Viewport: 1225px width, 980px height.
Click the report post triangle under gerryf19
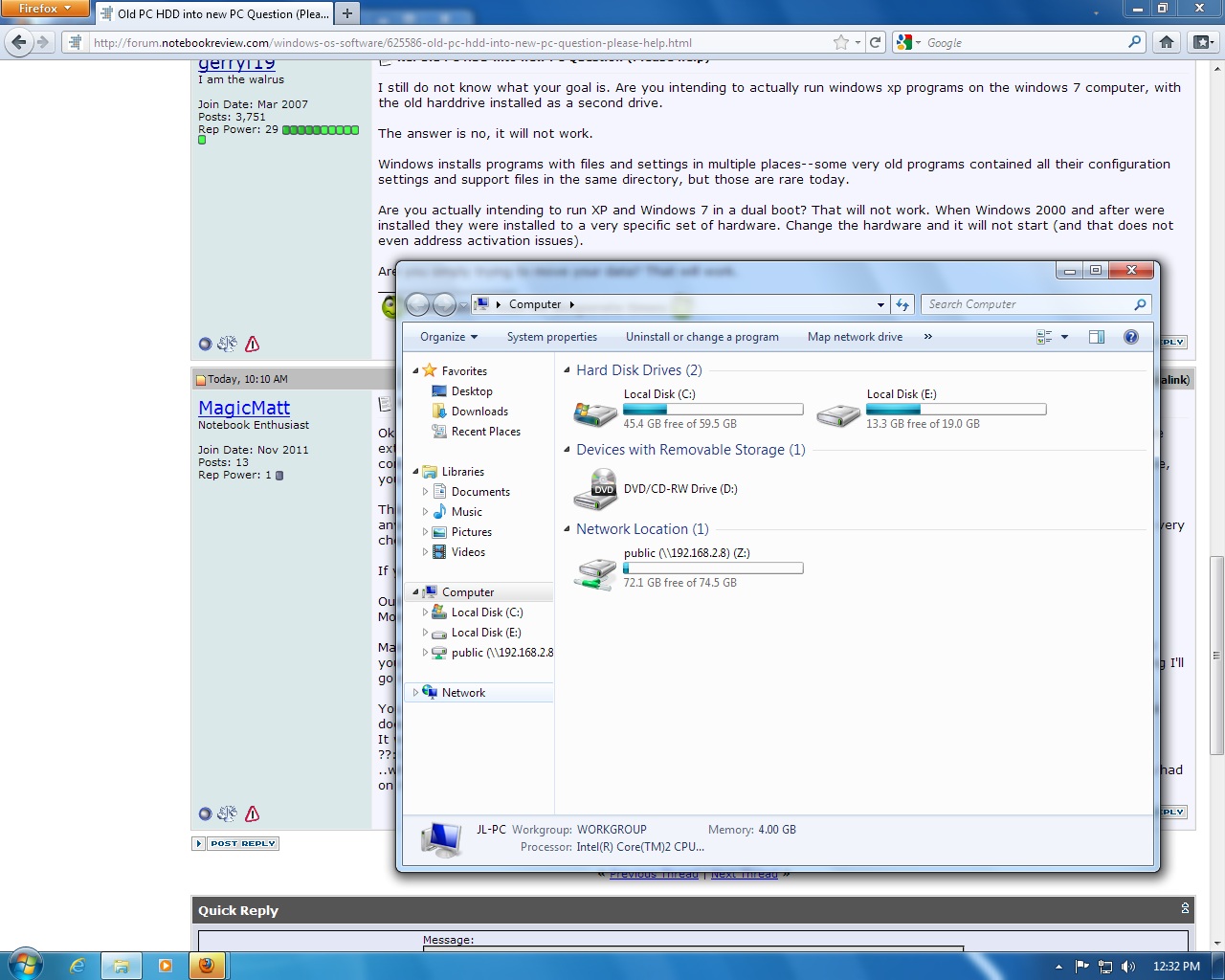click(252, 344)
